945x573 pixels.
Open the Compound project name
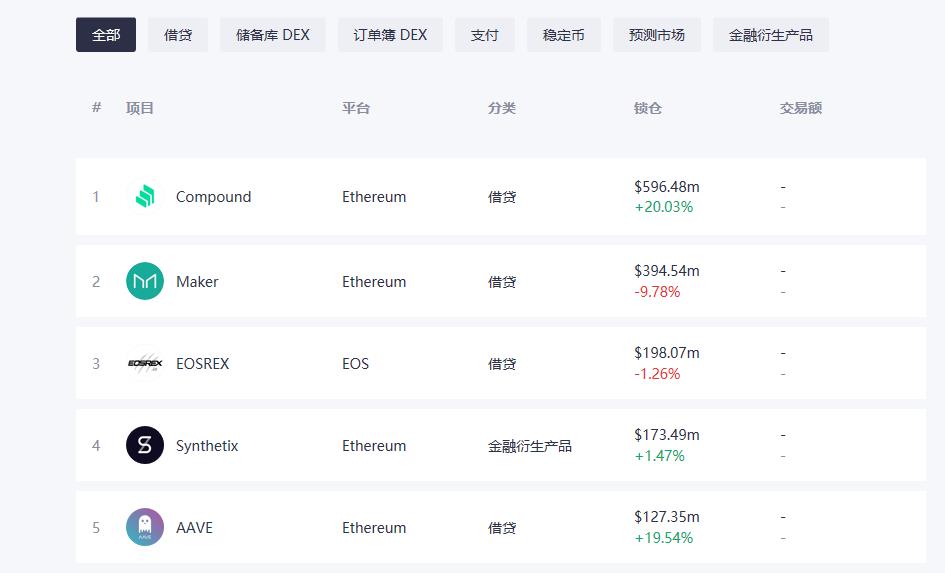(x=213, y=197)
